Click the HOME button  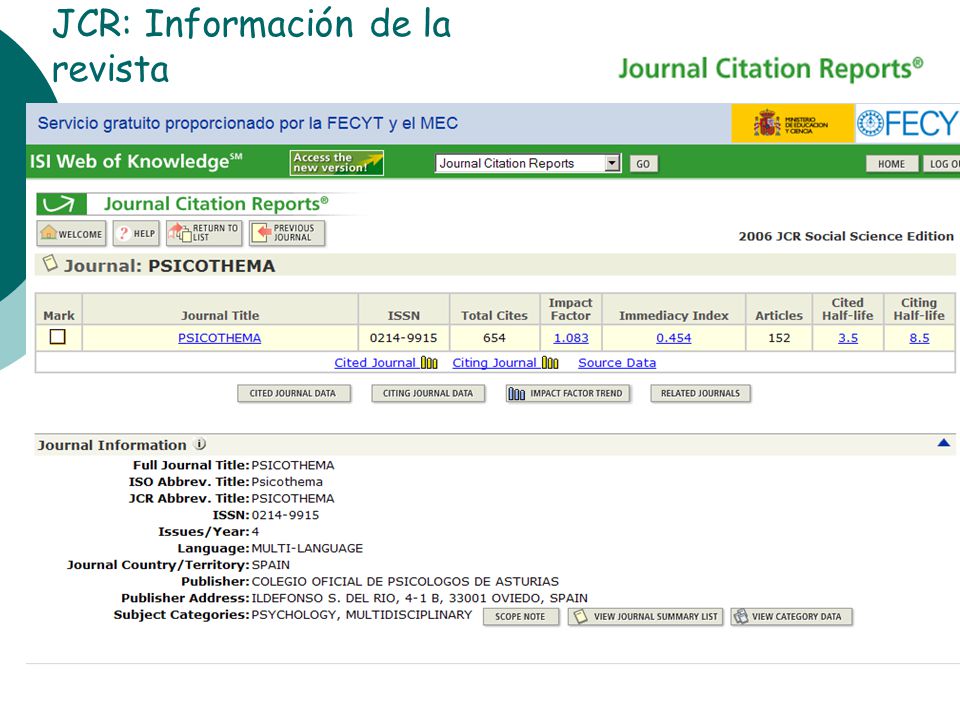[891, 164]
